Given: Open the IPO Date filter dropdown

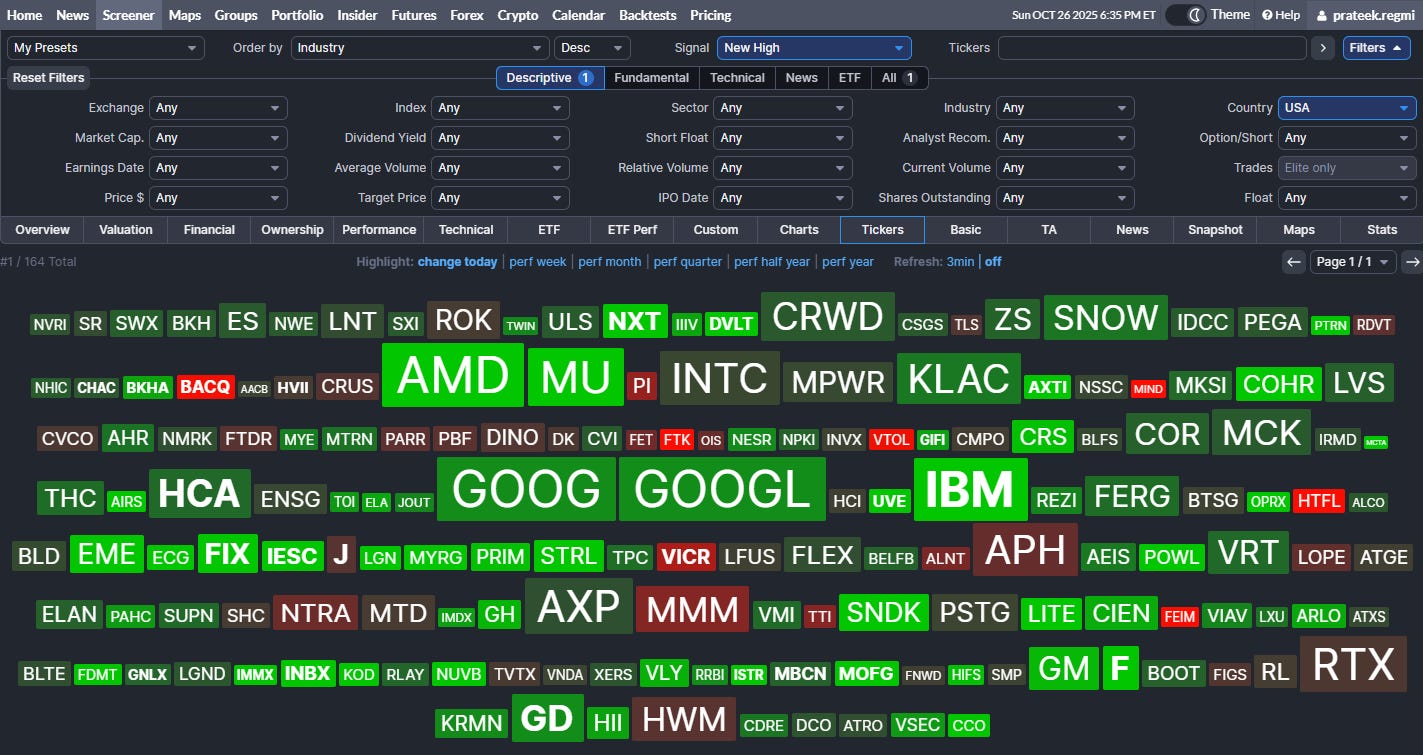Looking at the screenshot, I should click(783, 198).
